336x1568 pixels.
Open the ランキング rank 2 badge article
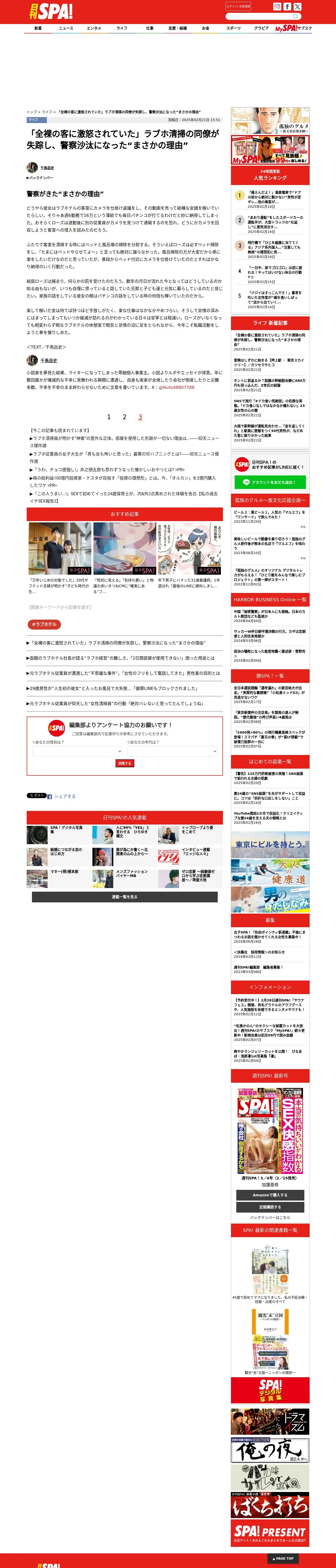click(240, 220)
